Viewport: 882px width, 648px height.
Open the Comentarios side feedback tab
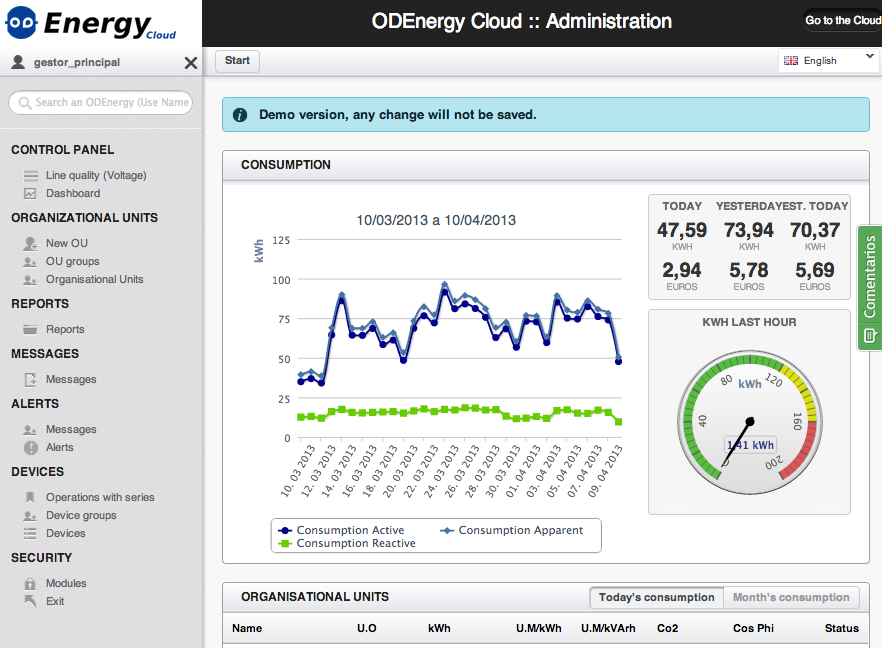869,289
